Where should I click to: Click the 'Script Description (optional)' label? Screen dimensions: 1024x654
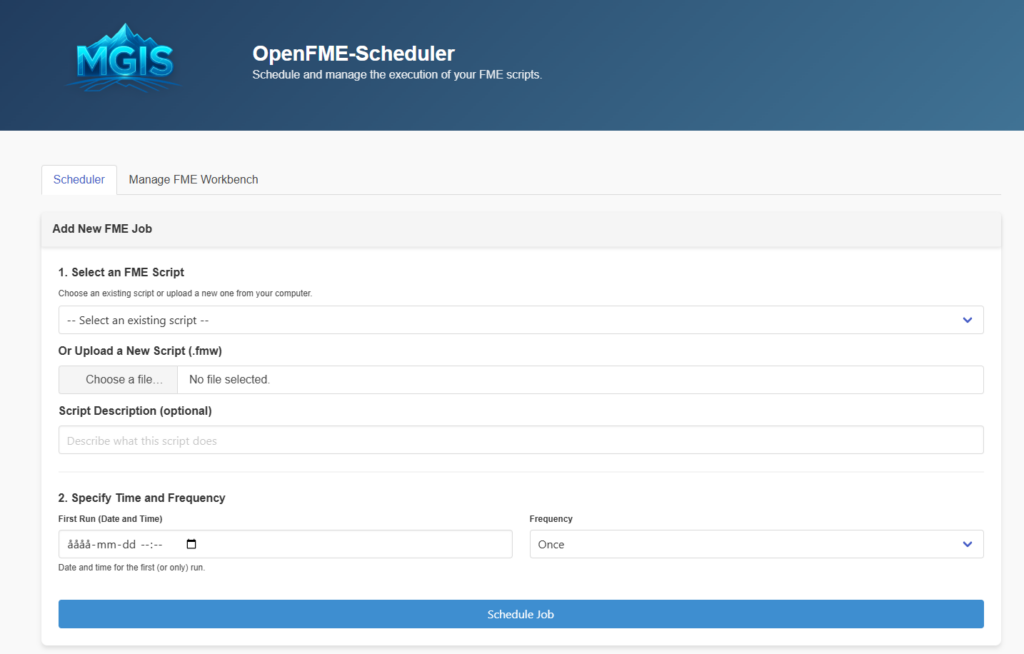(x=135, y=411)
